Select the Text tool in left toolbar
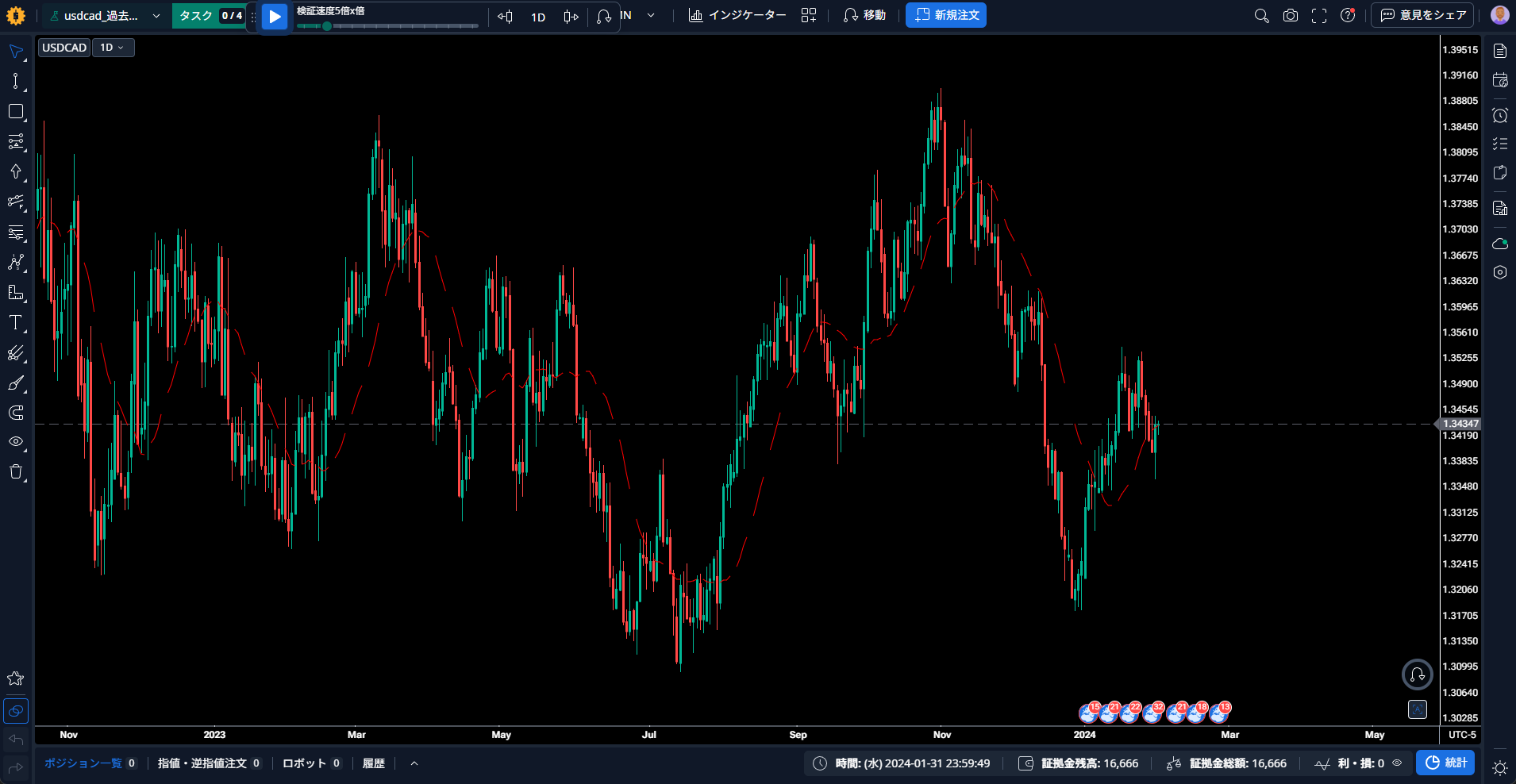 [x=15, y=322]
